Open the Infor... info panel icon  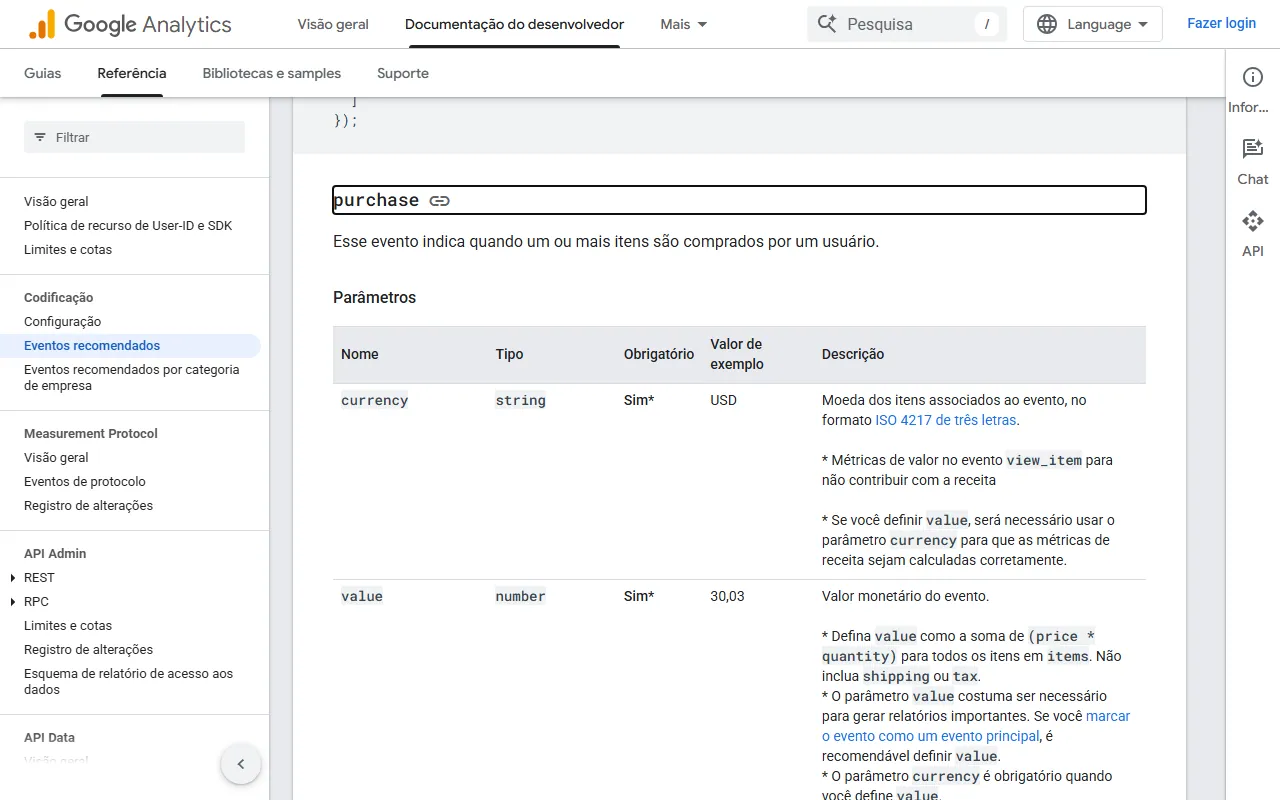click(x=1252, y=77)
